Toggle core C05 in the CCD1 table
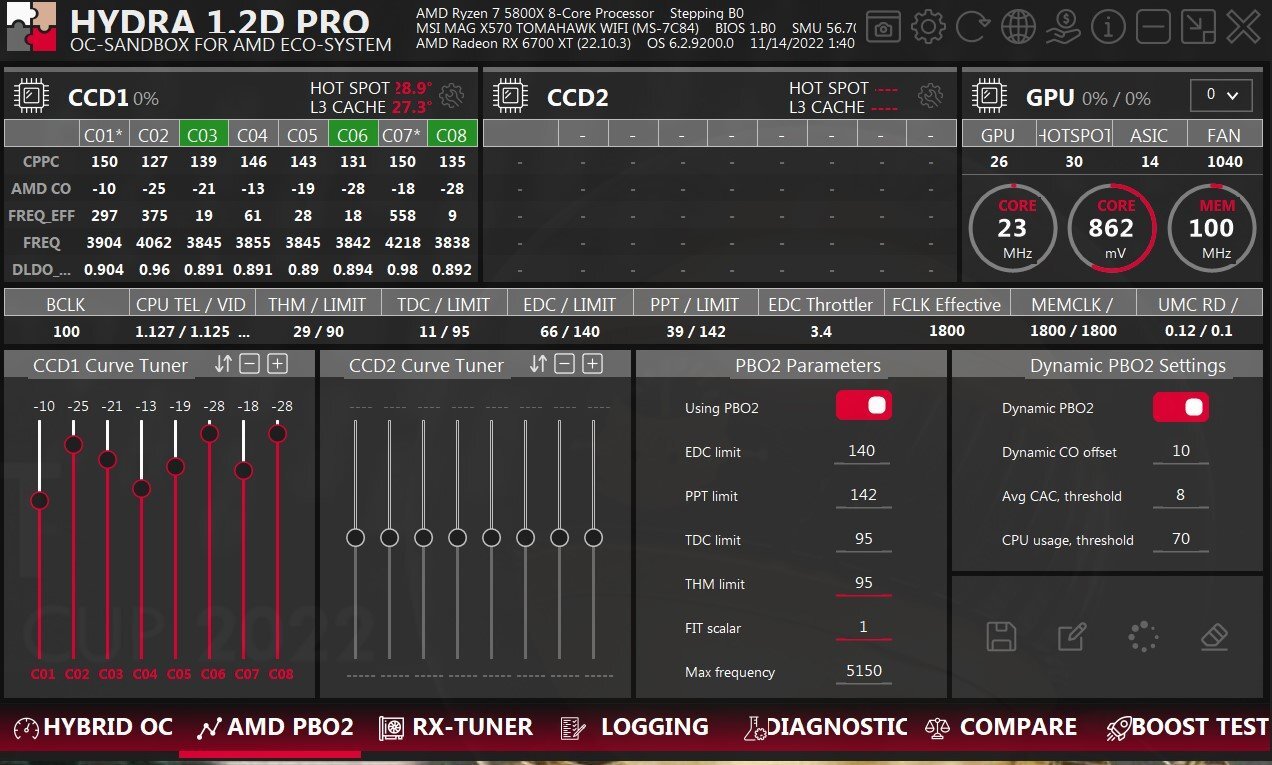 303,134
